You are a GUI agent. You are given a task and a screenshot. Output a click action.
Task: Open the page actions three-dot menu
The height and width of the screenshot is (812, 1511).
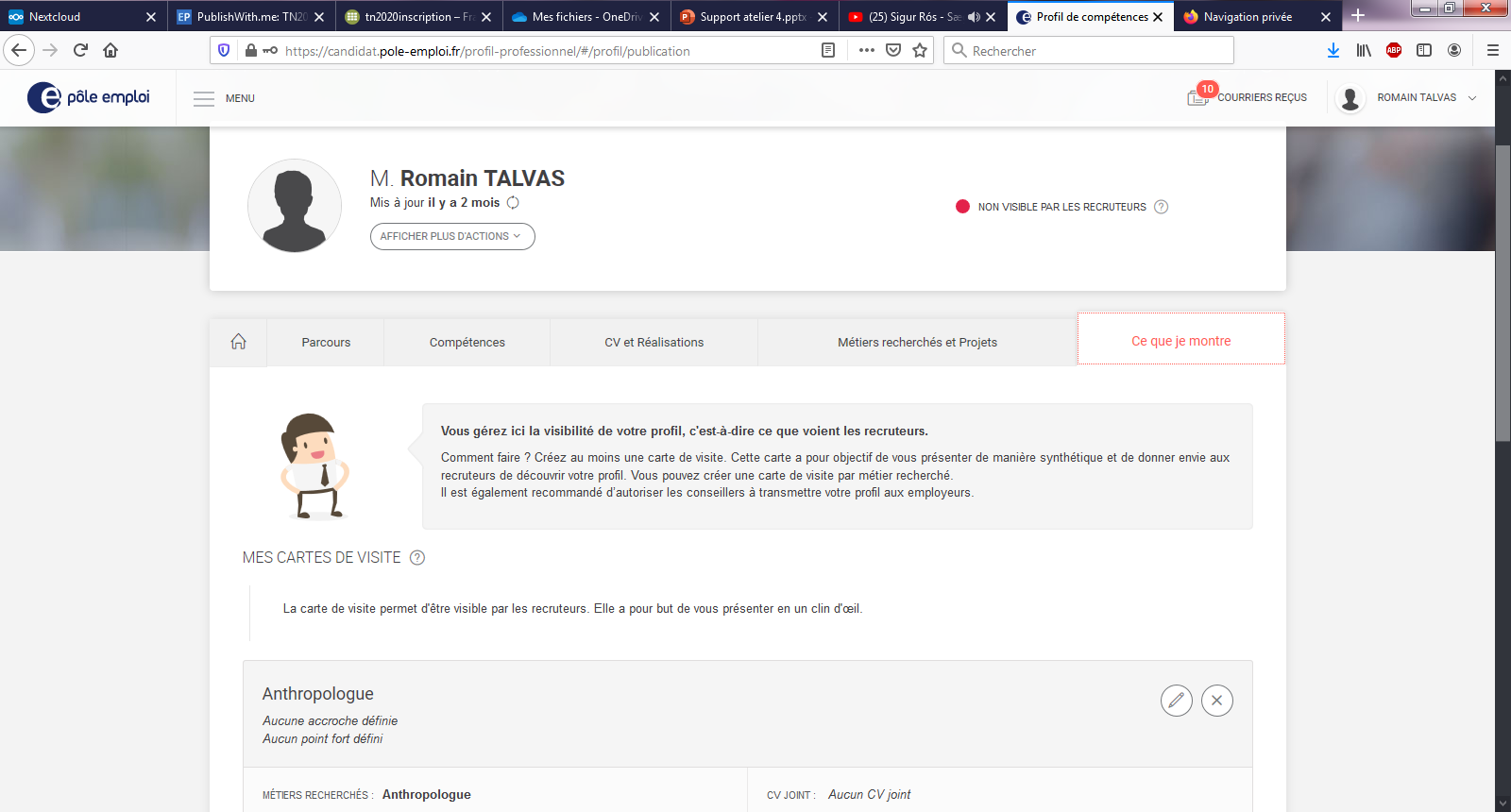point(866,51)
